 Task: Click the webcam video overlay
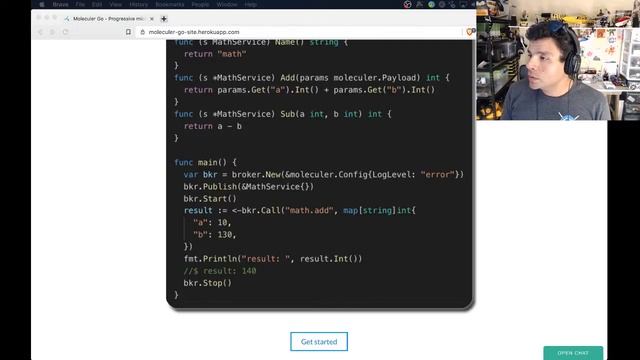click(x=558, y=60)
